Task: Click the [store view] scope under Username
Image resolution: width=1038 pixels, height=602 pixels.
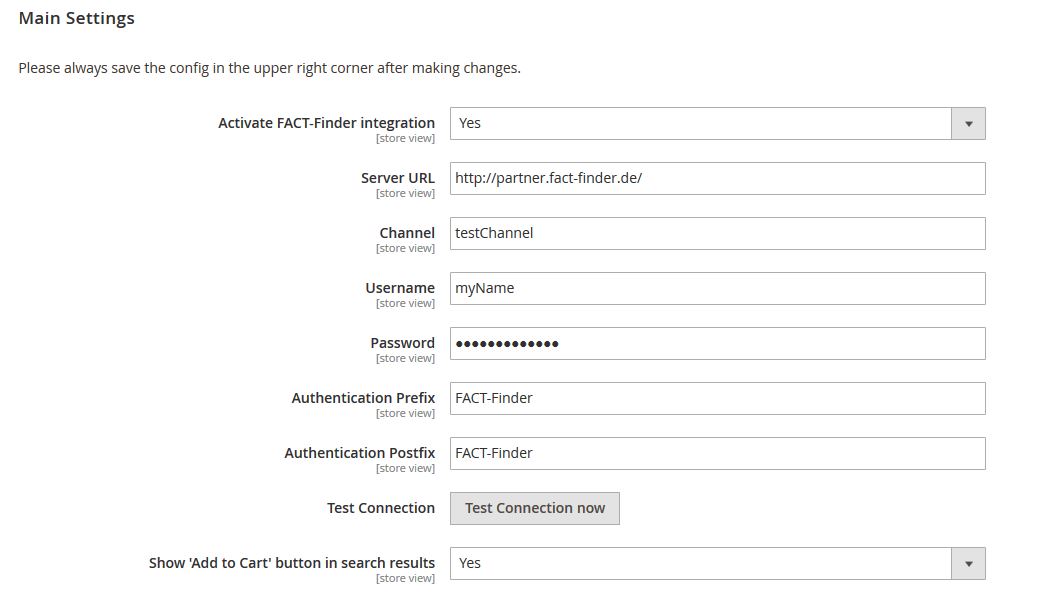Action: coord(405,303)
